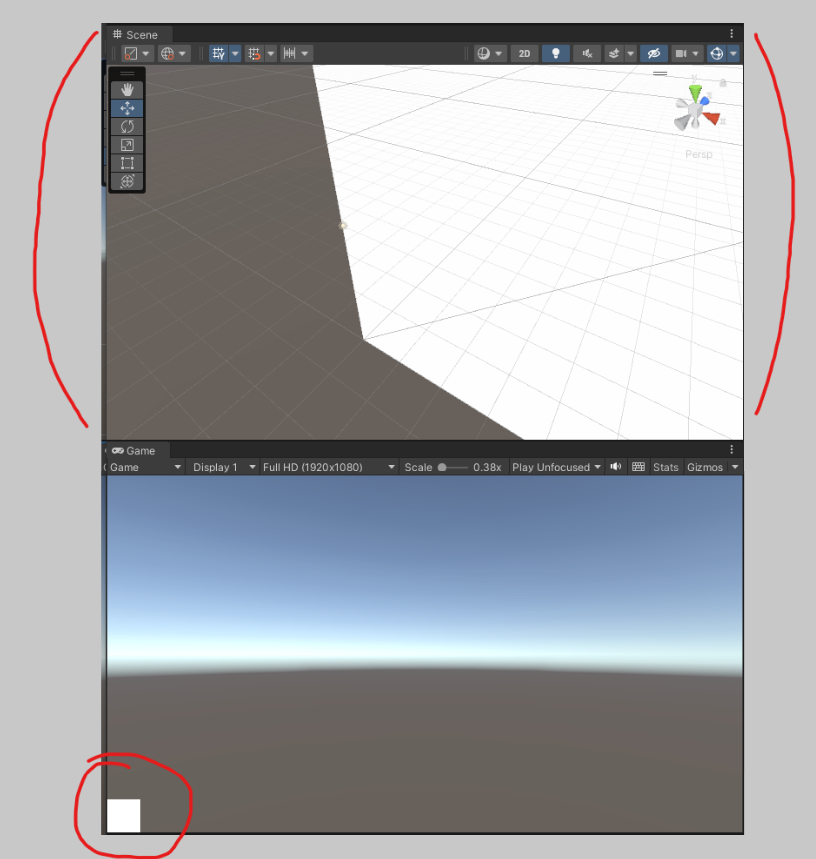Open grid snapping options dropdown arrow
The height and width of the screenshot is (859, 816).
click(x=271, y=54)
